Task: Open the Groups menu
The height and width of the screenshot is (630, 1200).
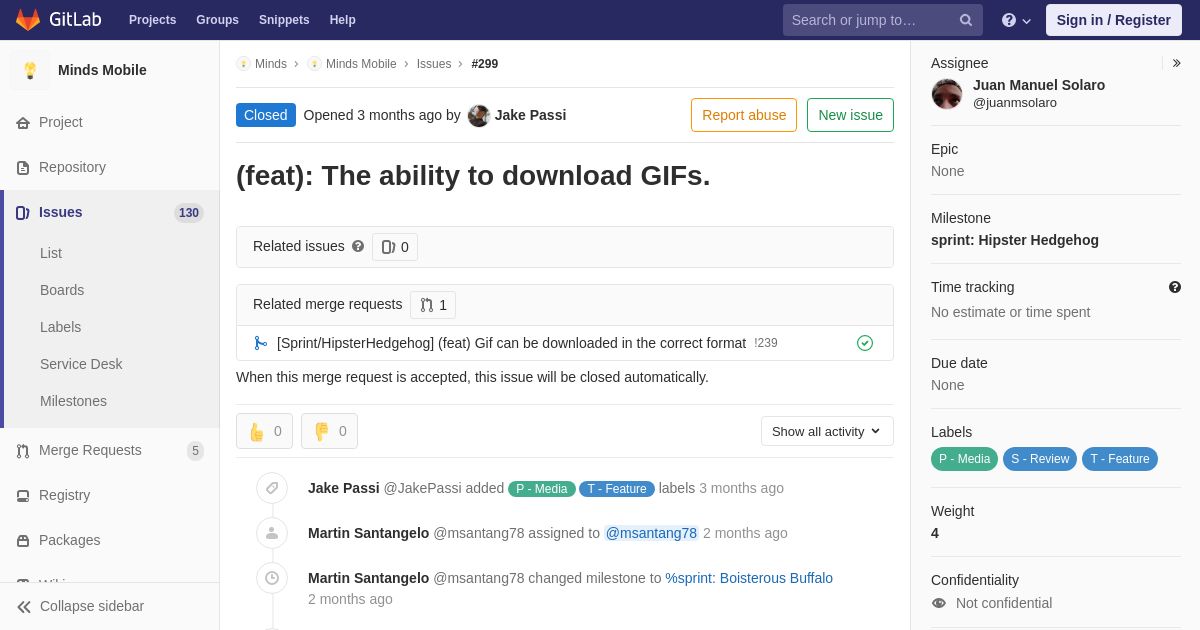Action: [217, 20]
